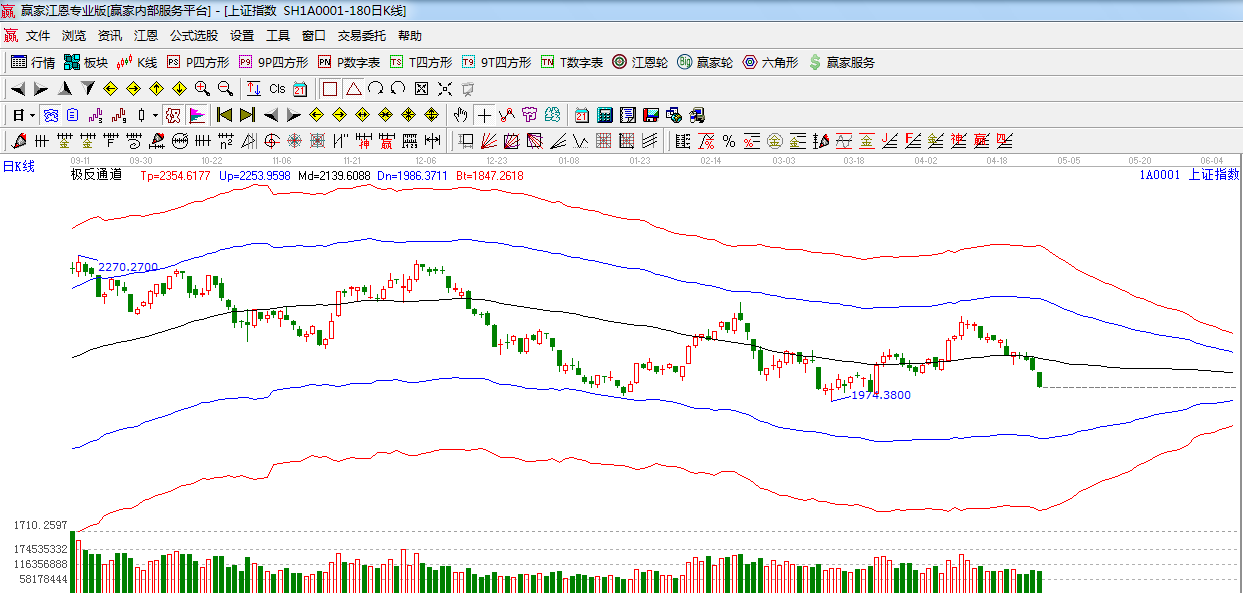Toggle the blue cloud pattern button

coord(51,114)
